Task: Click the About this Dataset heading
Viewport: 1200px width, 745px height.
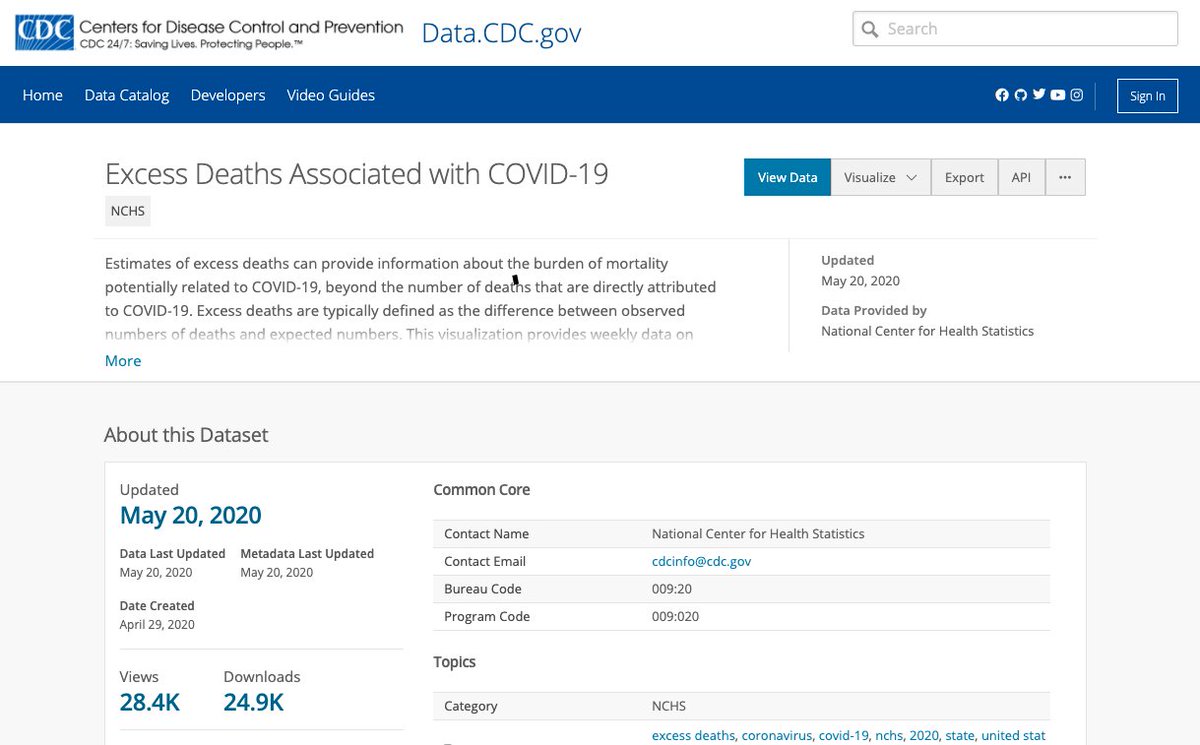Action: tap(186, 435)
